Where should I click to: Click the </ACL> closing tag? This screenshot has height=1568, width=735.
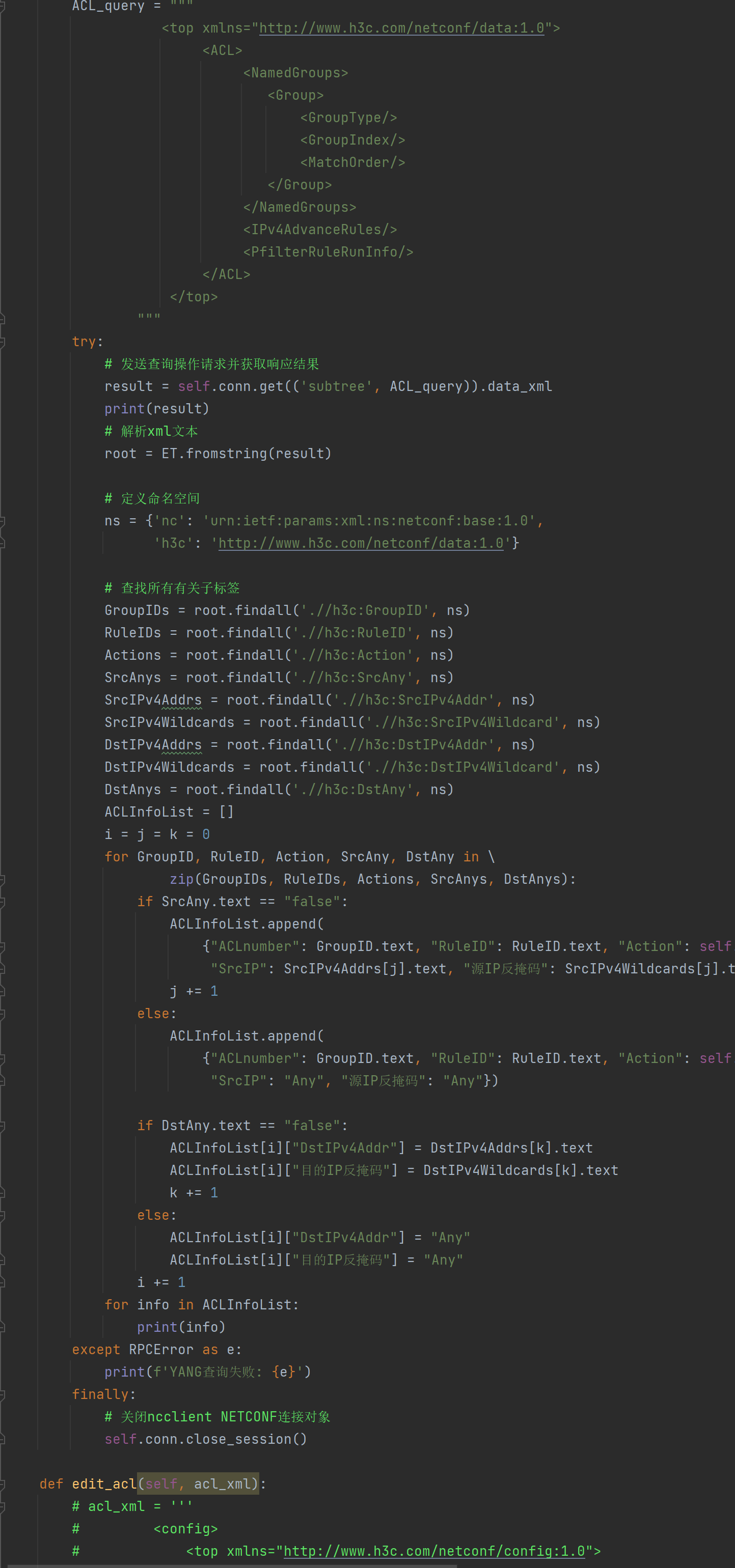[x=227, y=274]
